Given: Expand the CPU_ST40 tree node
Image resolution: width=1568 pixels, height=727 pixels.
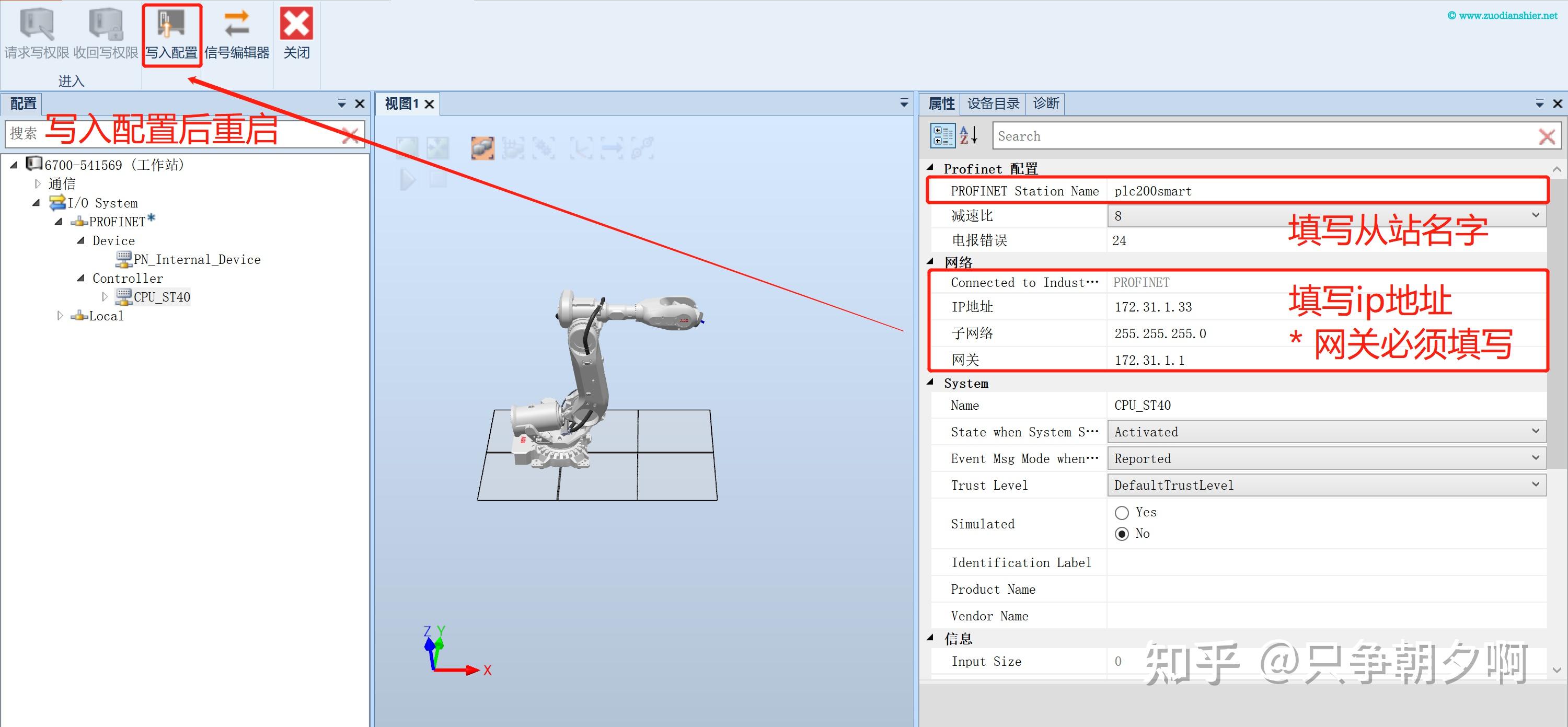Looking at the screenshot, I should click(105, 296).
